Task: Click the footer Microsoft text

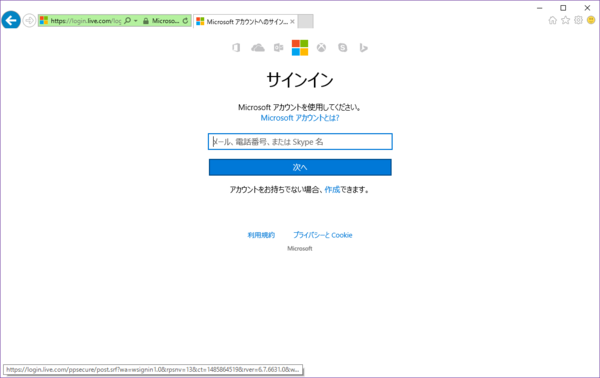Action: click(300, 248)
